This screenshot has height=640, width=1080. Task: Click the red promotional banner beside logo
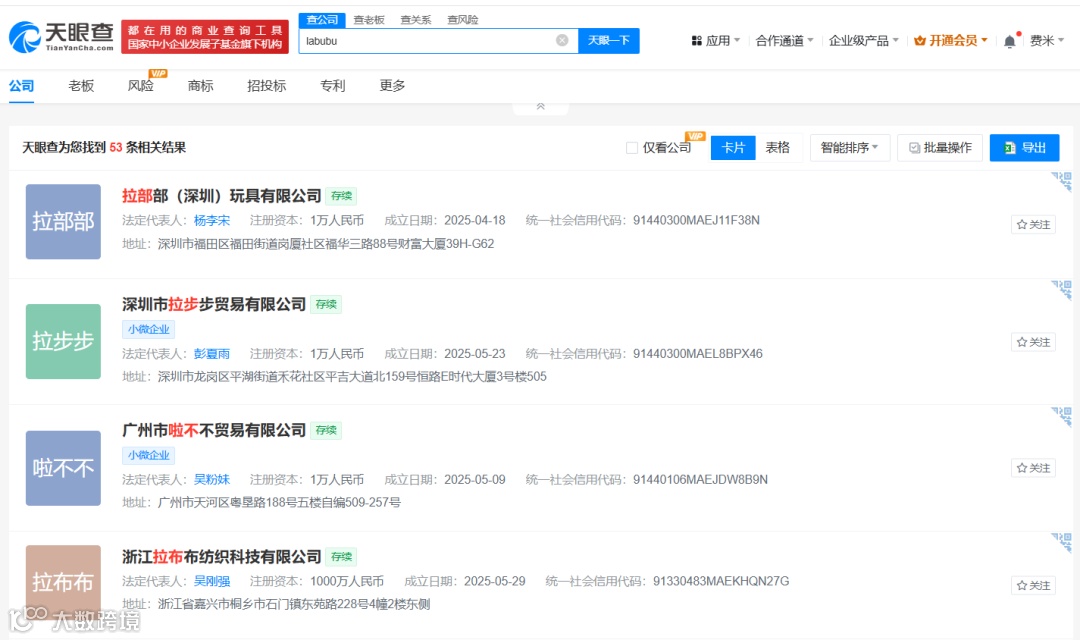coord(205,37)
